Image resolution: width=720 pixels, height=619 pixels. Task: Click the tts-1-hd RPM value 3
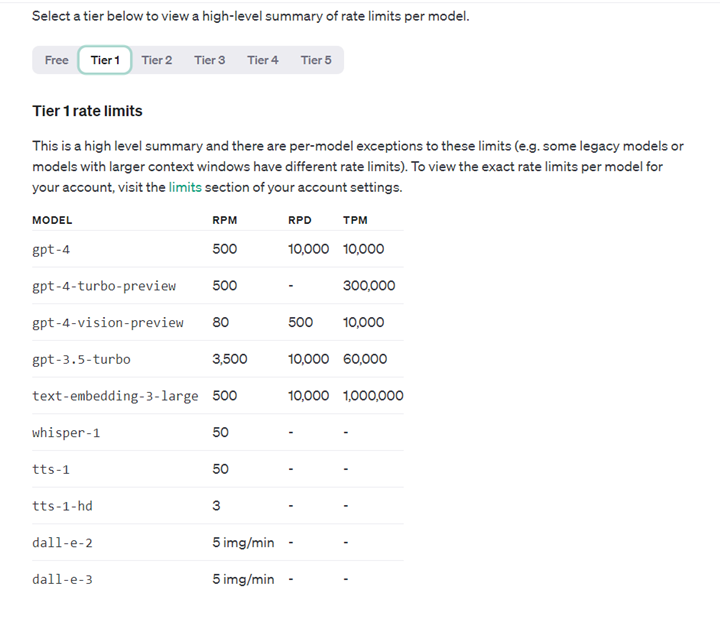coord(216,506)
